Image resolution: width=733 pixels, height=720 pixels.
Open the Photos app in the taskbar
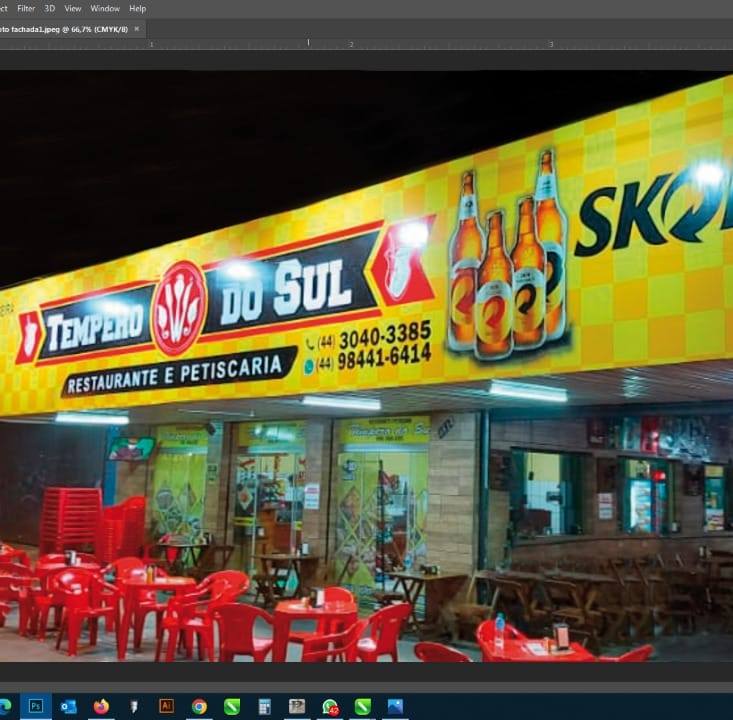(395, 706)
